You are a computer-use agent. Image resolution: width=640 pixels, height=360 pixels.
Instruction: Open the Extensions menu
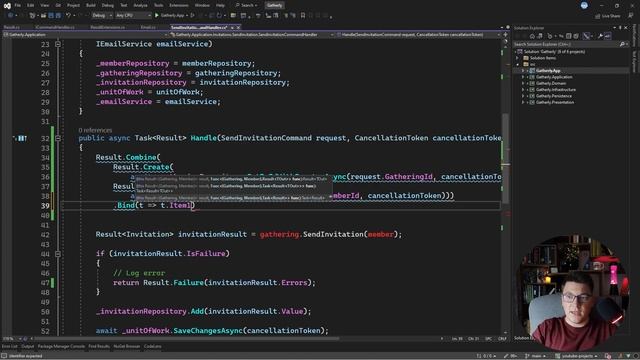click(179, 5)
